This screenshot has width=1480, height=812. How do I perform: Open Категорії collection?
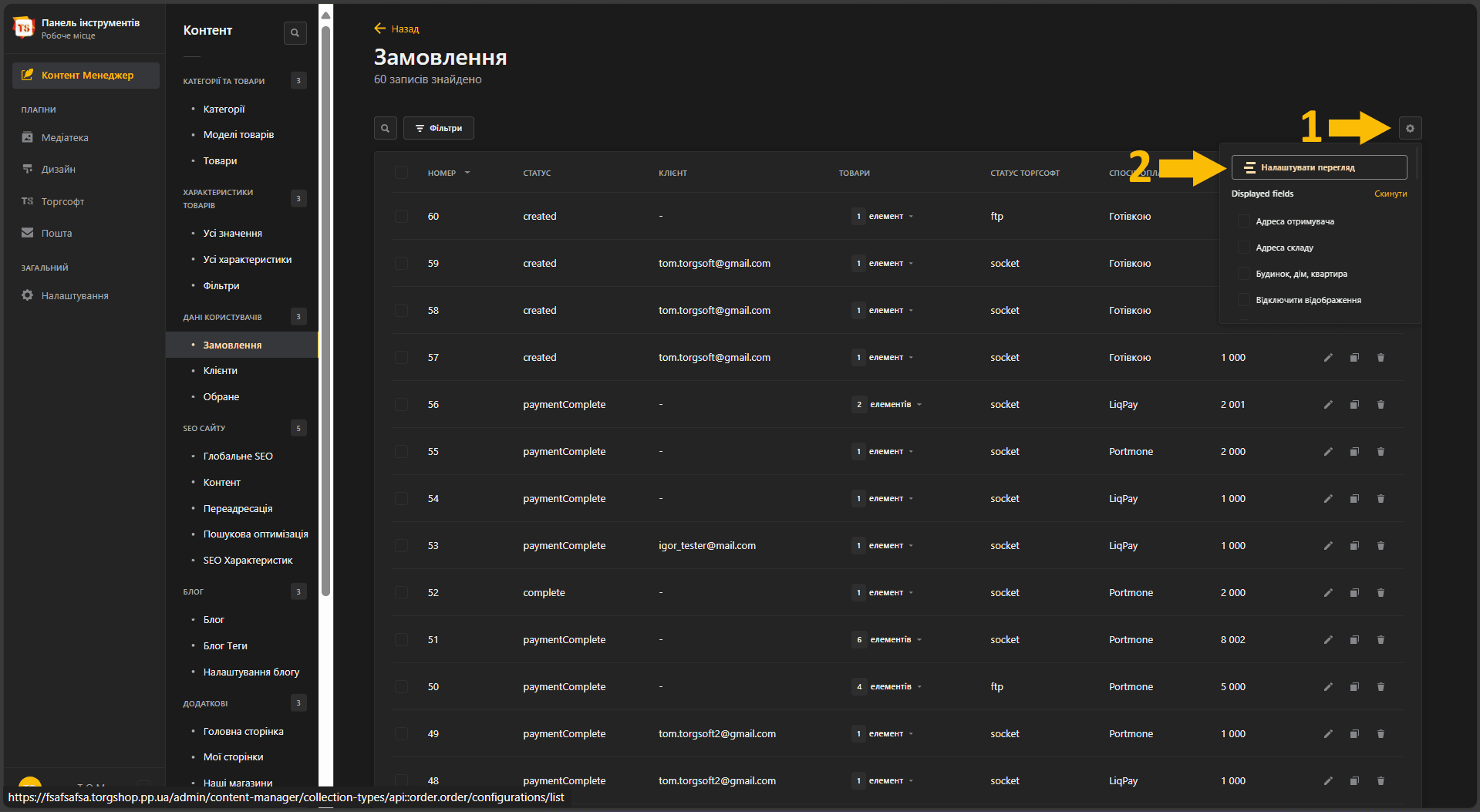(224, 110)
